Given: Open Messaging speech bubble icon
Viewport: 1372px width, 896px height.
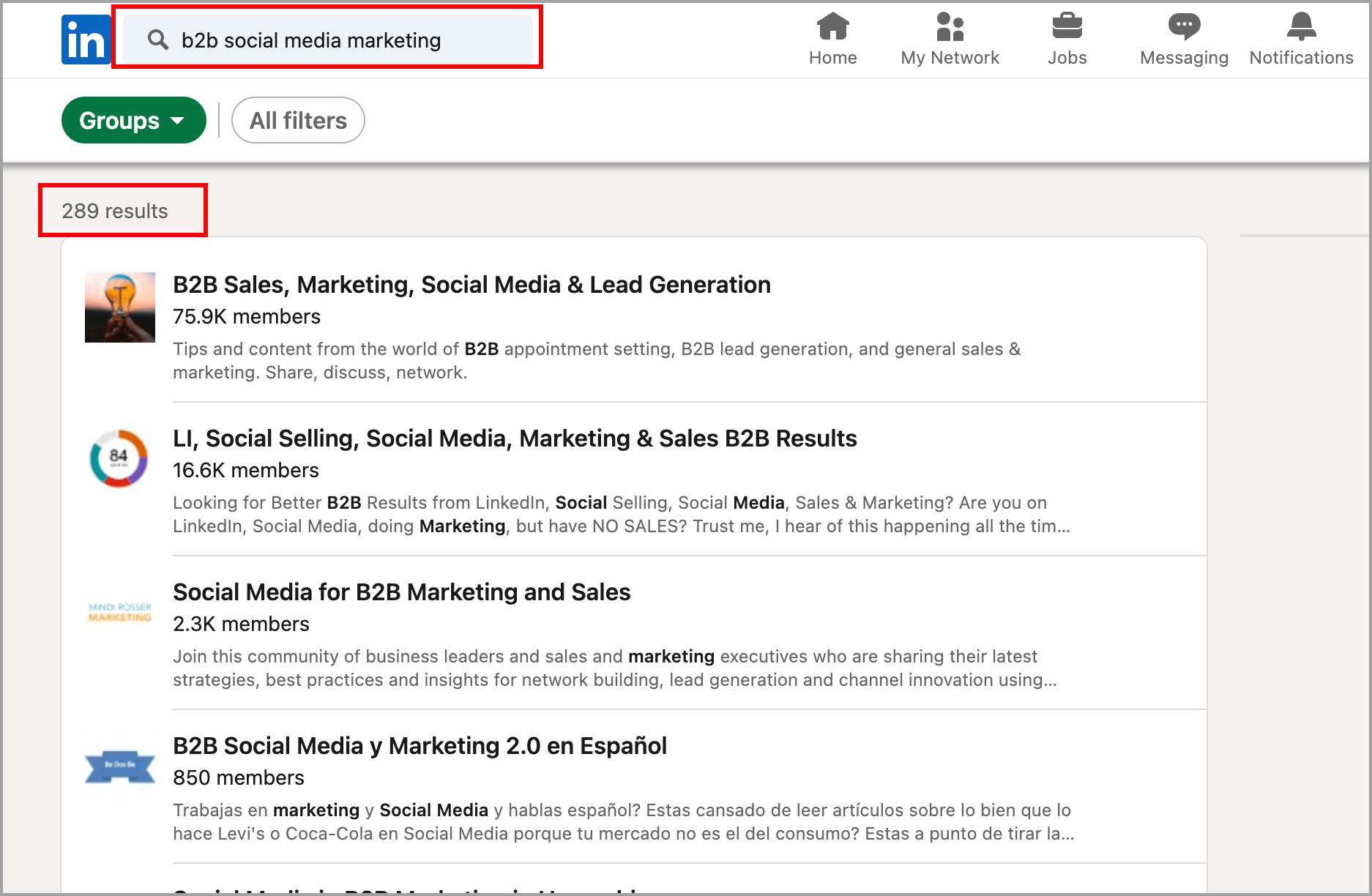Looking at the screenshot, I should (1184, 27).
